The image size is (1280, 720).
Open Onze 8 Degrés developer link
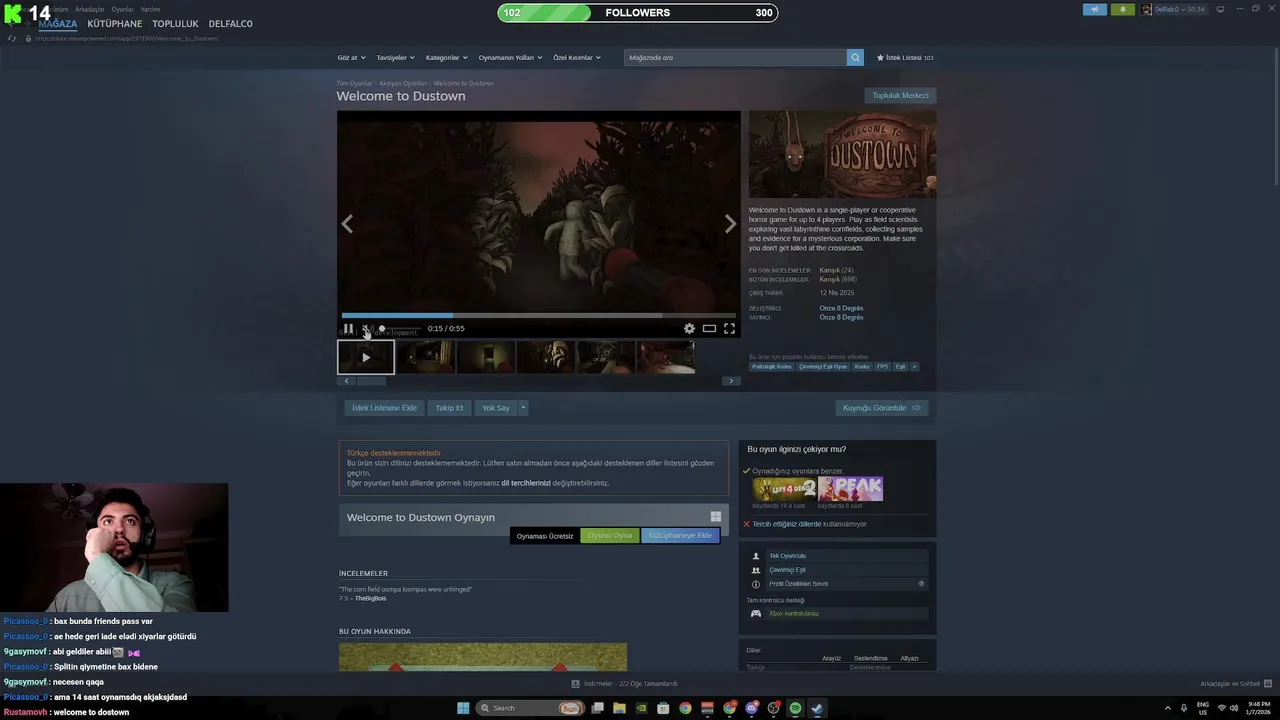[841, 308]
